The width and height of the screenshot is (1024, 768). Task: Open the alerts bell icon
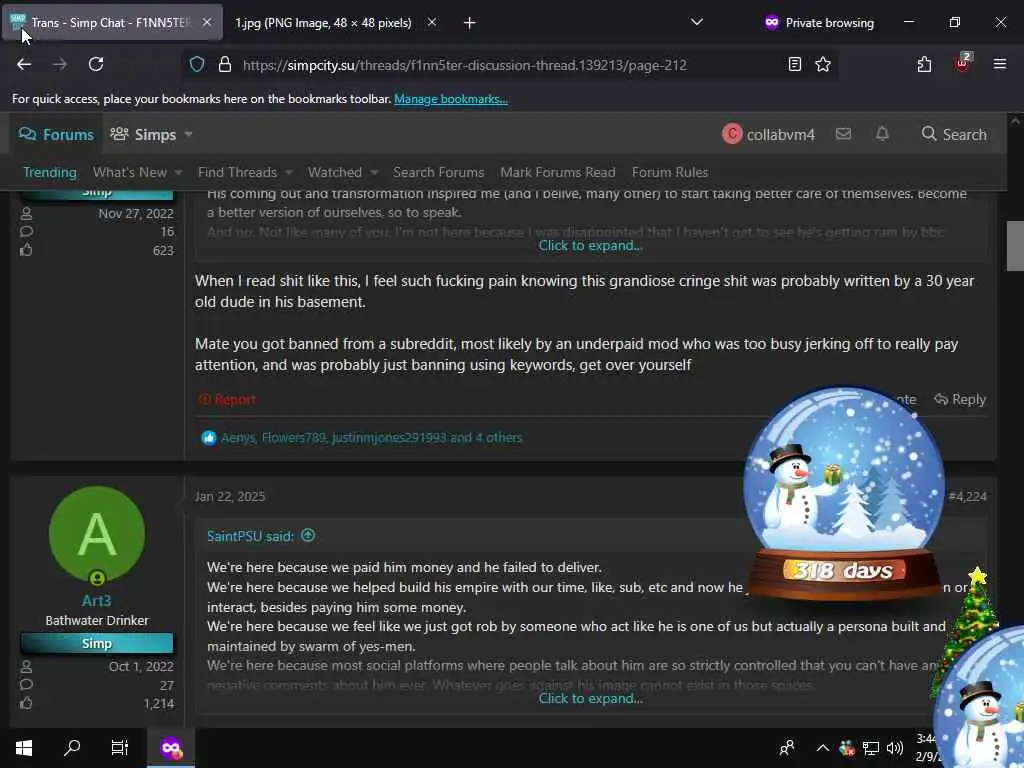click(x=882, y=134)
